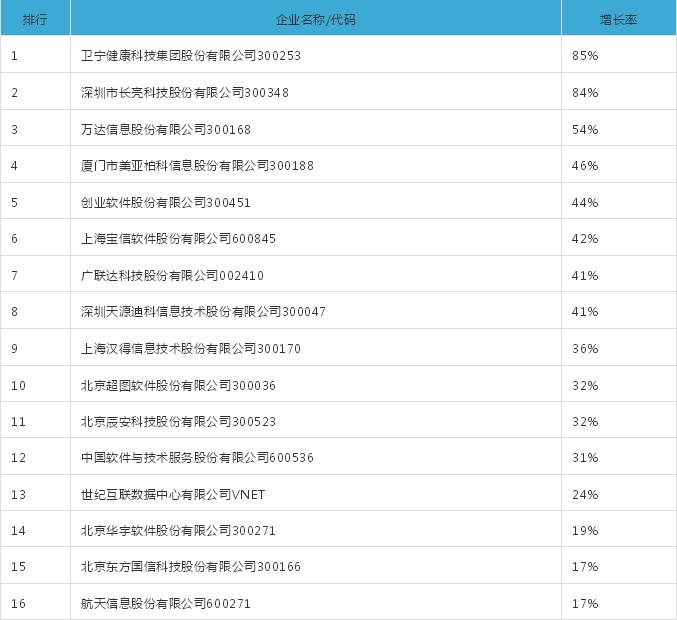The height and width of the screenshot is (620, 677).
Task: Click the 企业名称/代码 column header
Action: pos(316,19)
